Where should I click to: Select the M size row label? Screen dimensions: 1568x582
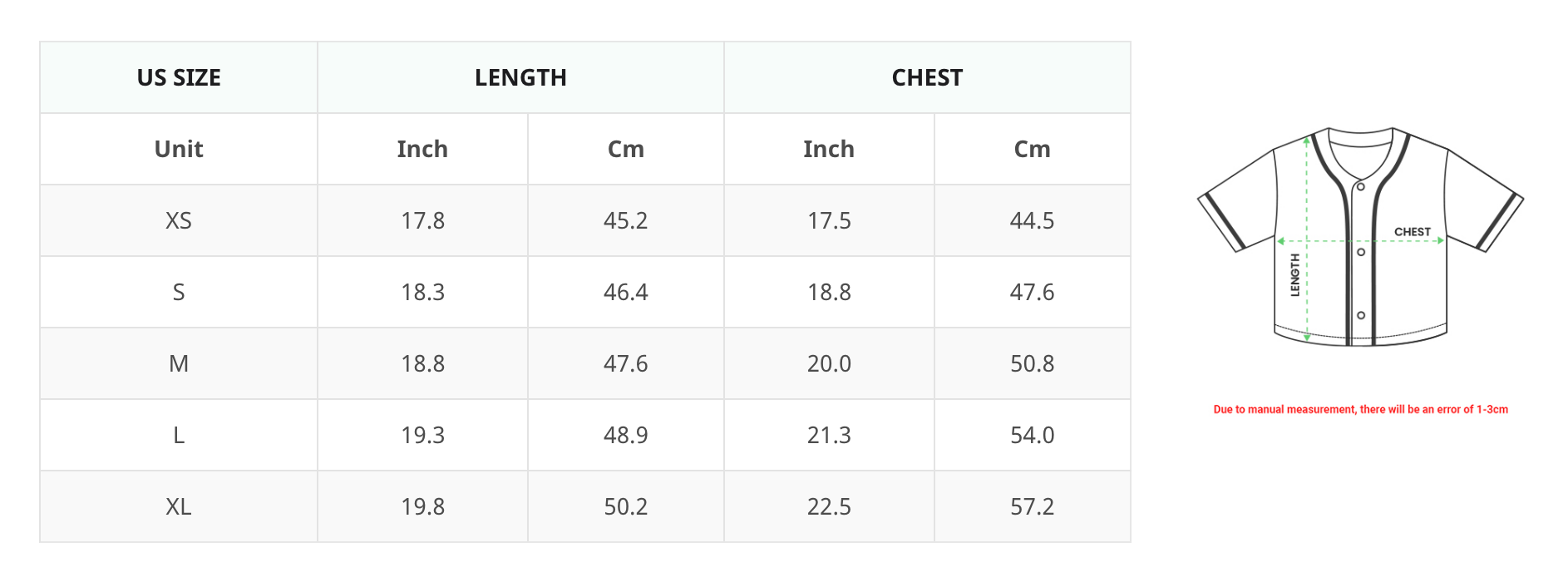(x=179, y=363)
